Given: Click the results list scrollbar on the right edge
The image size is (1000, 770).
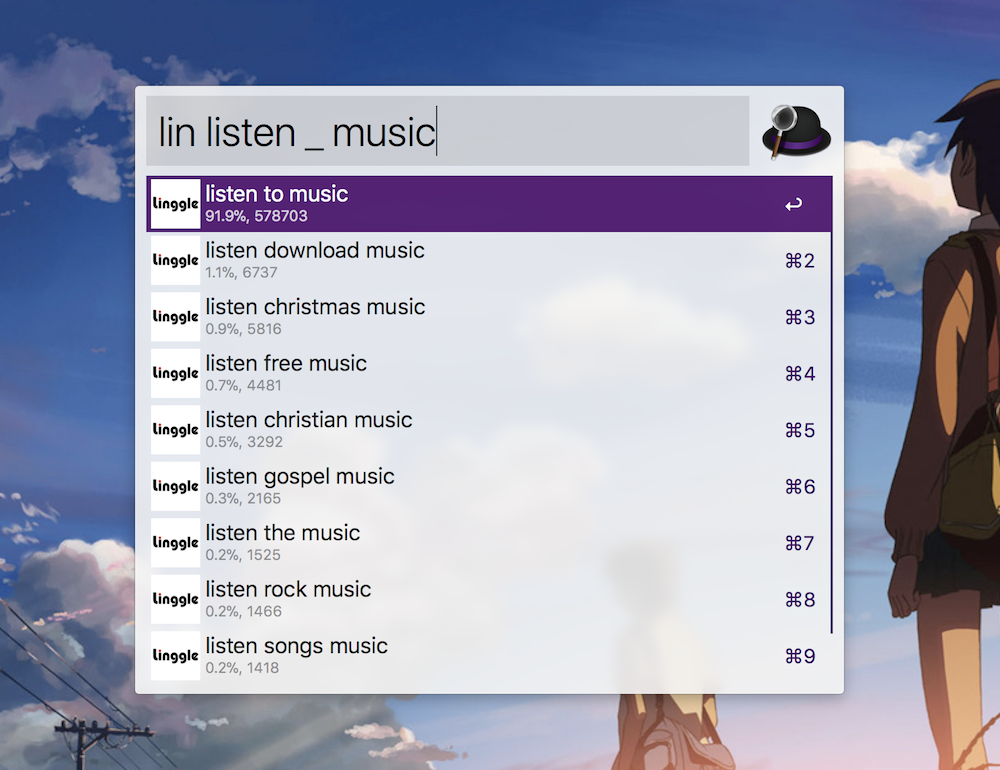Looking at the screenshot, I should pos(831,400).
